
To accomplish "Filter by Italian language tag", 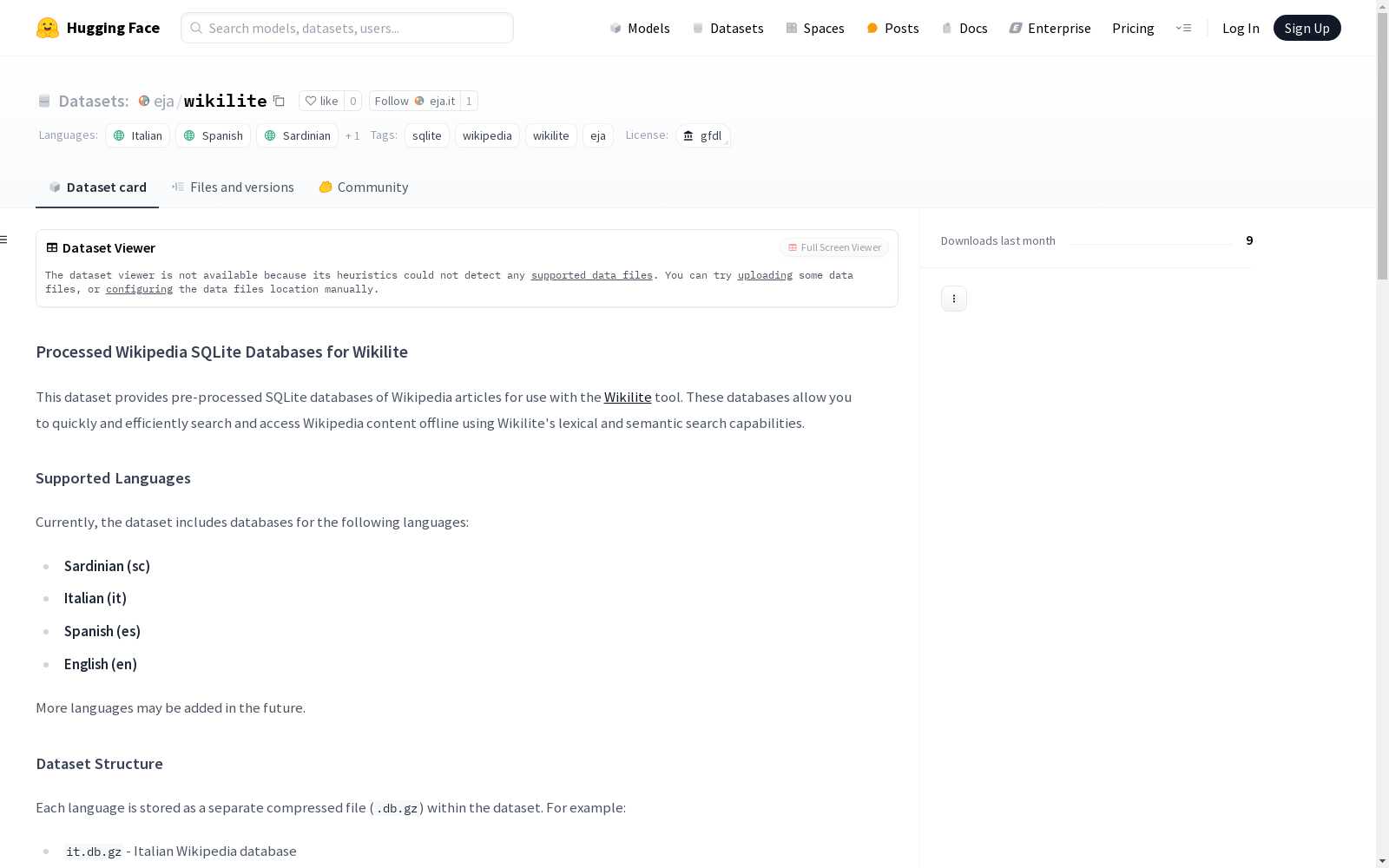I will point(137,135).
